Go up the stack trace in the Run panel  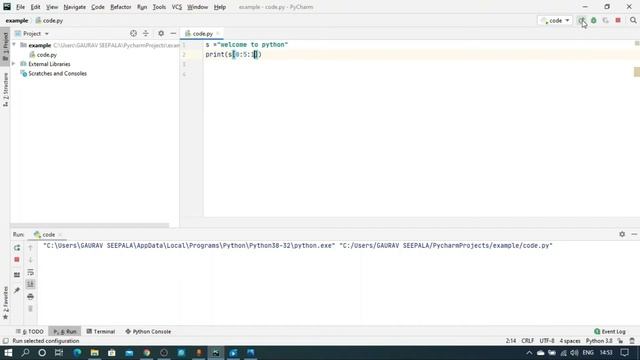point(30,248)
